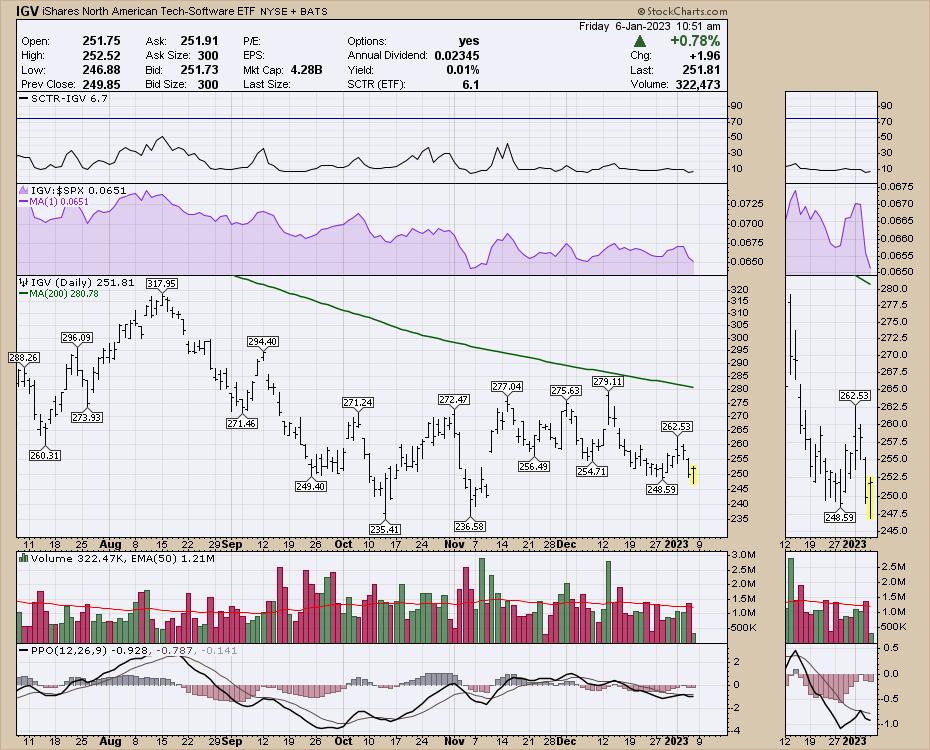Click the purple MA(1) legend line
930x750 pixels.
(22, 201)
